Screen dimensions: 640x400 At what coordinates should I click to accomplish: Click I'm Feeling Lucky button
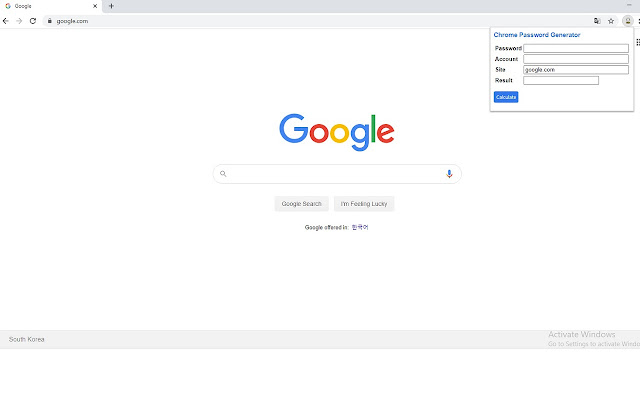(x=364, y=204)
